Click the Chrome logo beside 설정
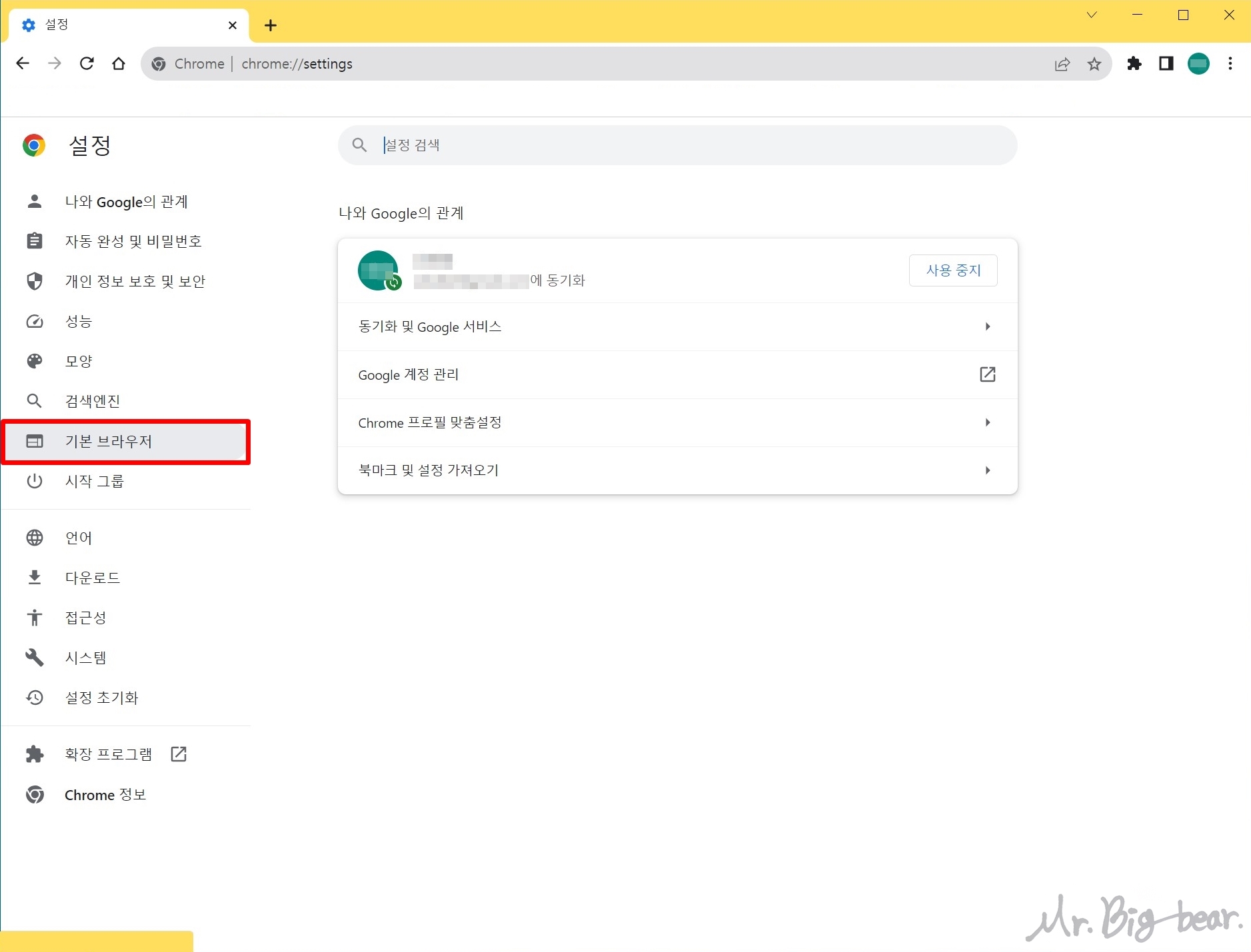1251x952 pixels. tap(34, 145)
